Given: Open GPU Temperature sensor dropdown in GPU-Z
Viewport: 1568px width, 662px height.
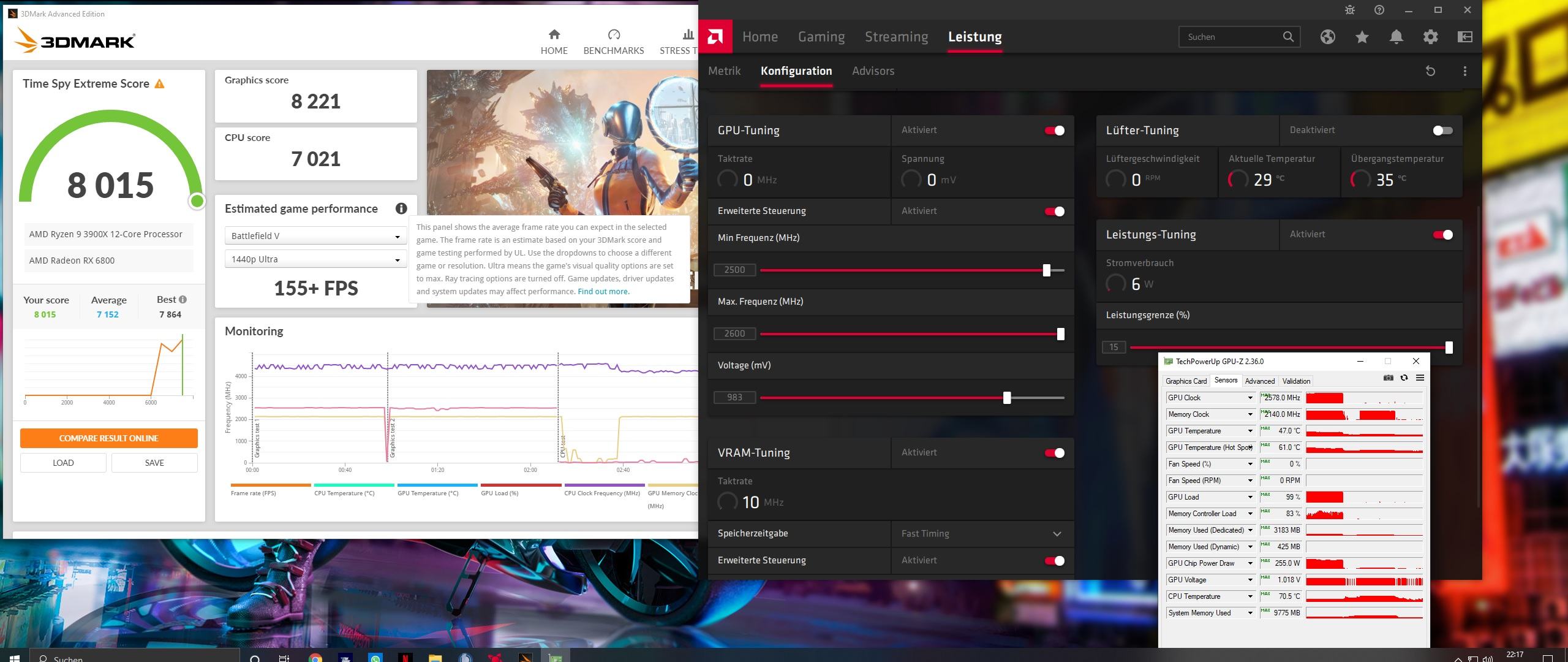Looking at the screenshot, I should pos(1250,431).
